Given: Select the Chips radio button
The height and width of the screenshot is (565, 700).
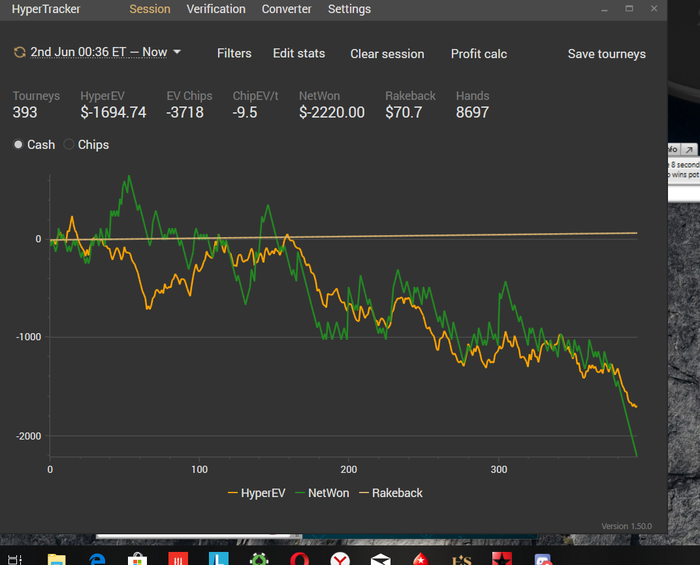Looking at the screenshot, I should [68, 145].
